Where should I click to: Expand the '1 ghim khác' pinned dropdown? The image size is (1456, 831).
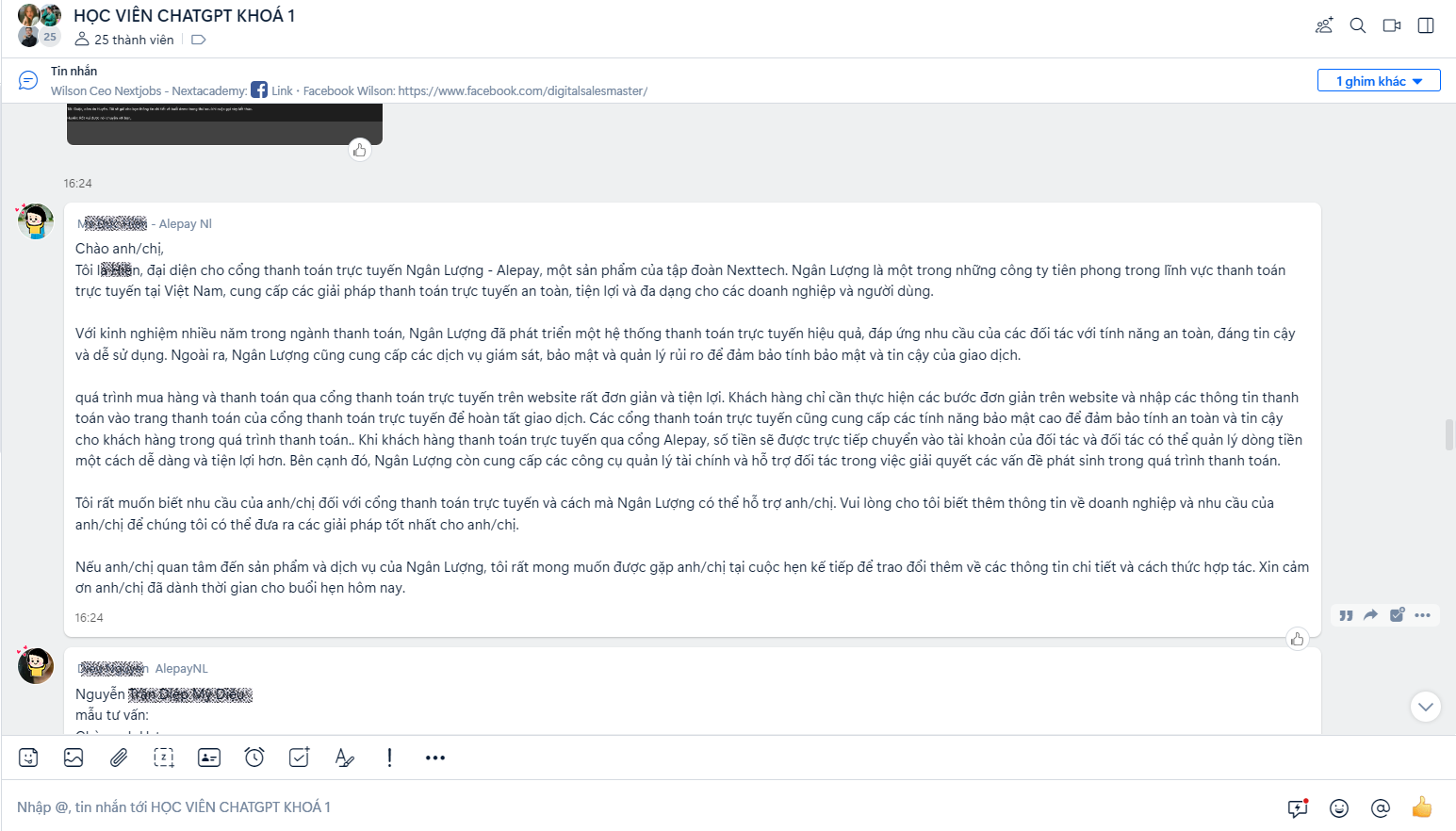[1379, 81]
